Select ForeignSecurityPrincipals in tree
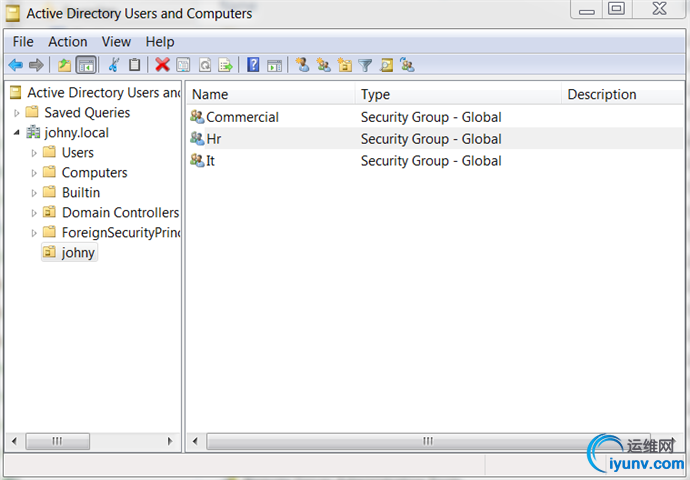 point(121,232)
